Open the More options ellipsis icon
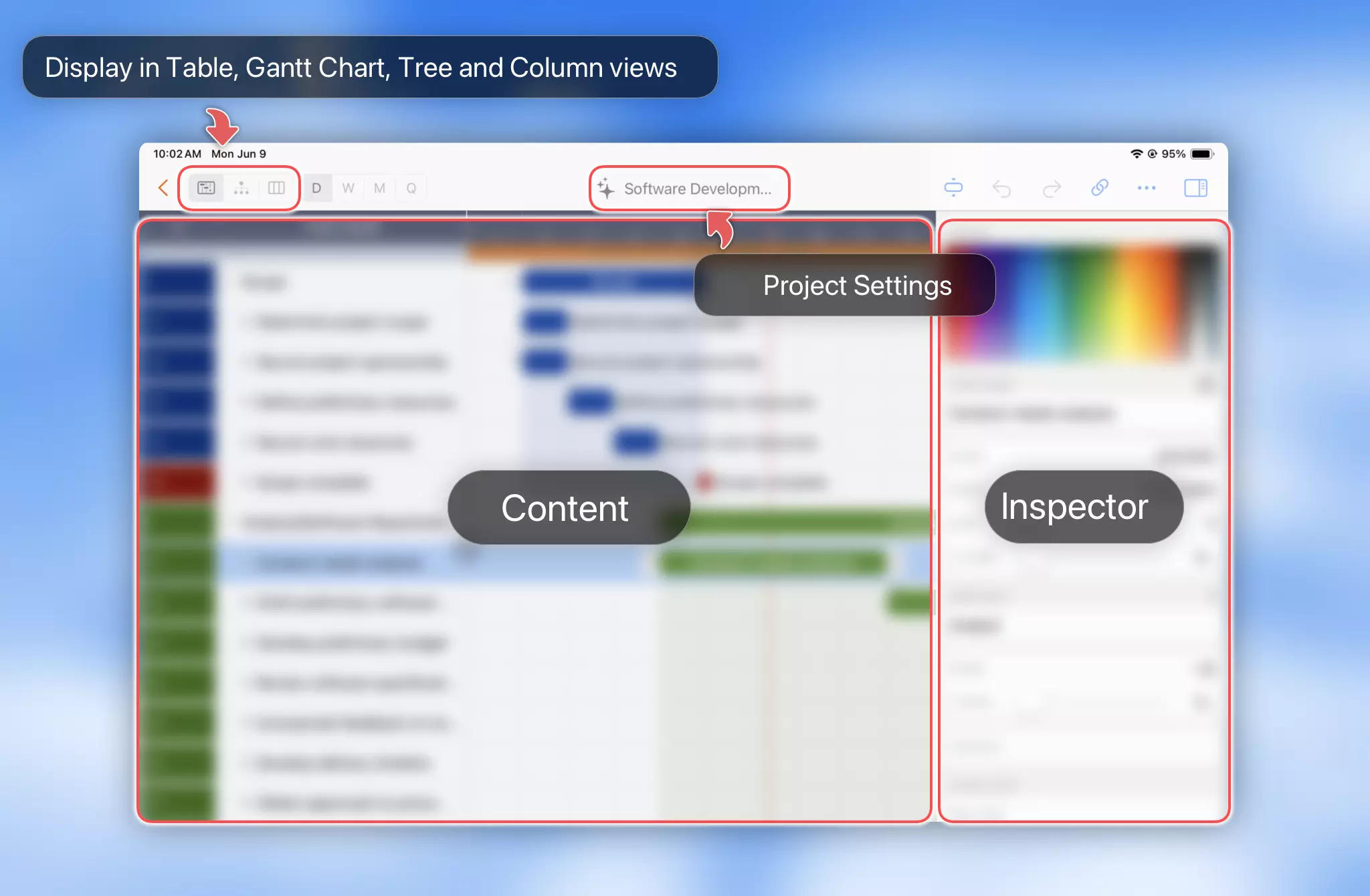Screen dimensions: 1370x896 click(x=1147, y=188)
